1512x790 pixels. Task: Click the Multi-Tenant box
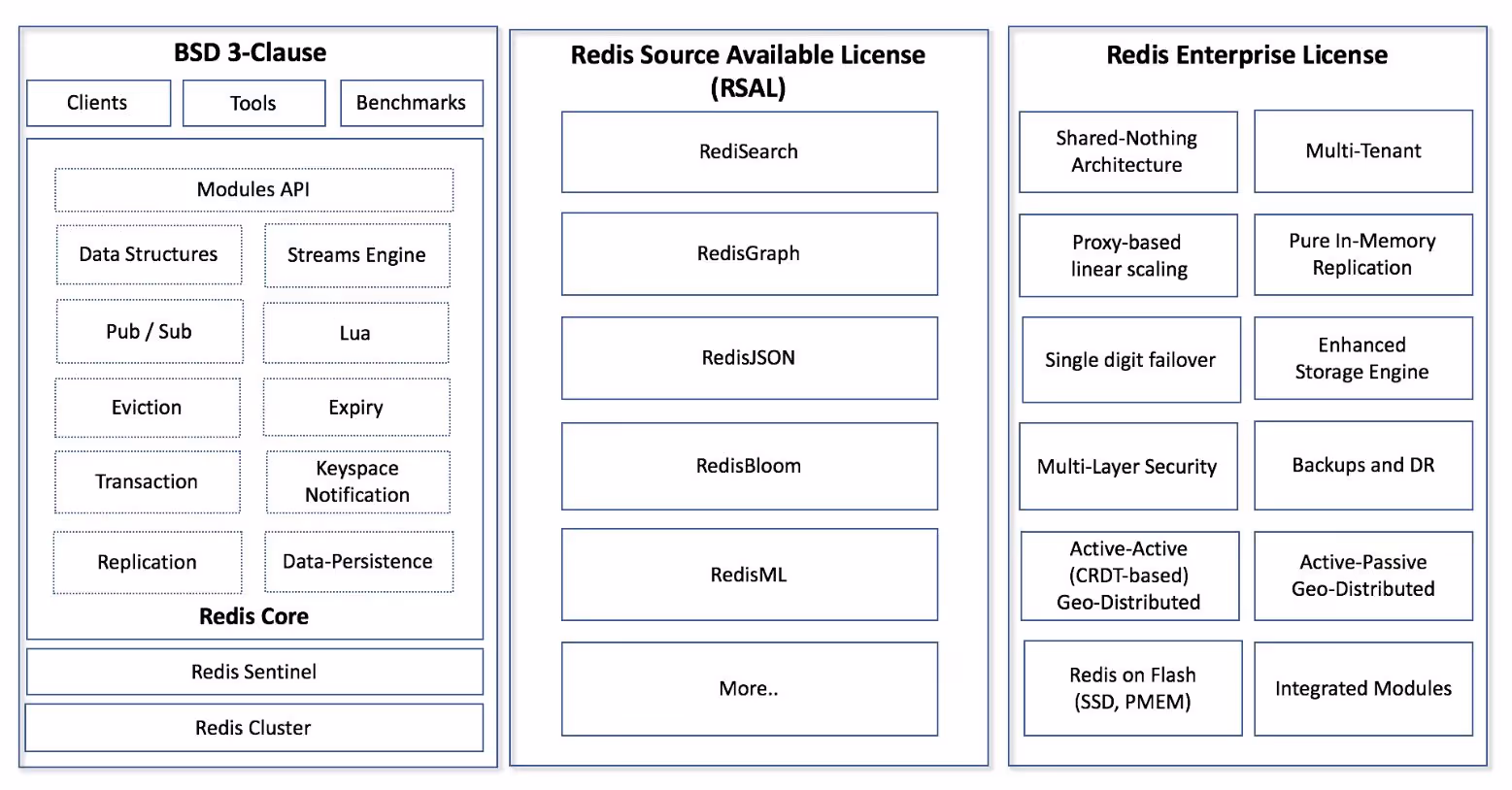point(1362,151)
